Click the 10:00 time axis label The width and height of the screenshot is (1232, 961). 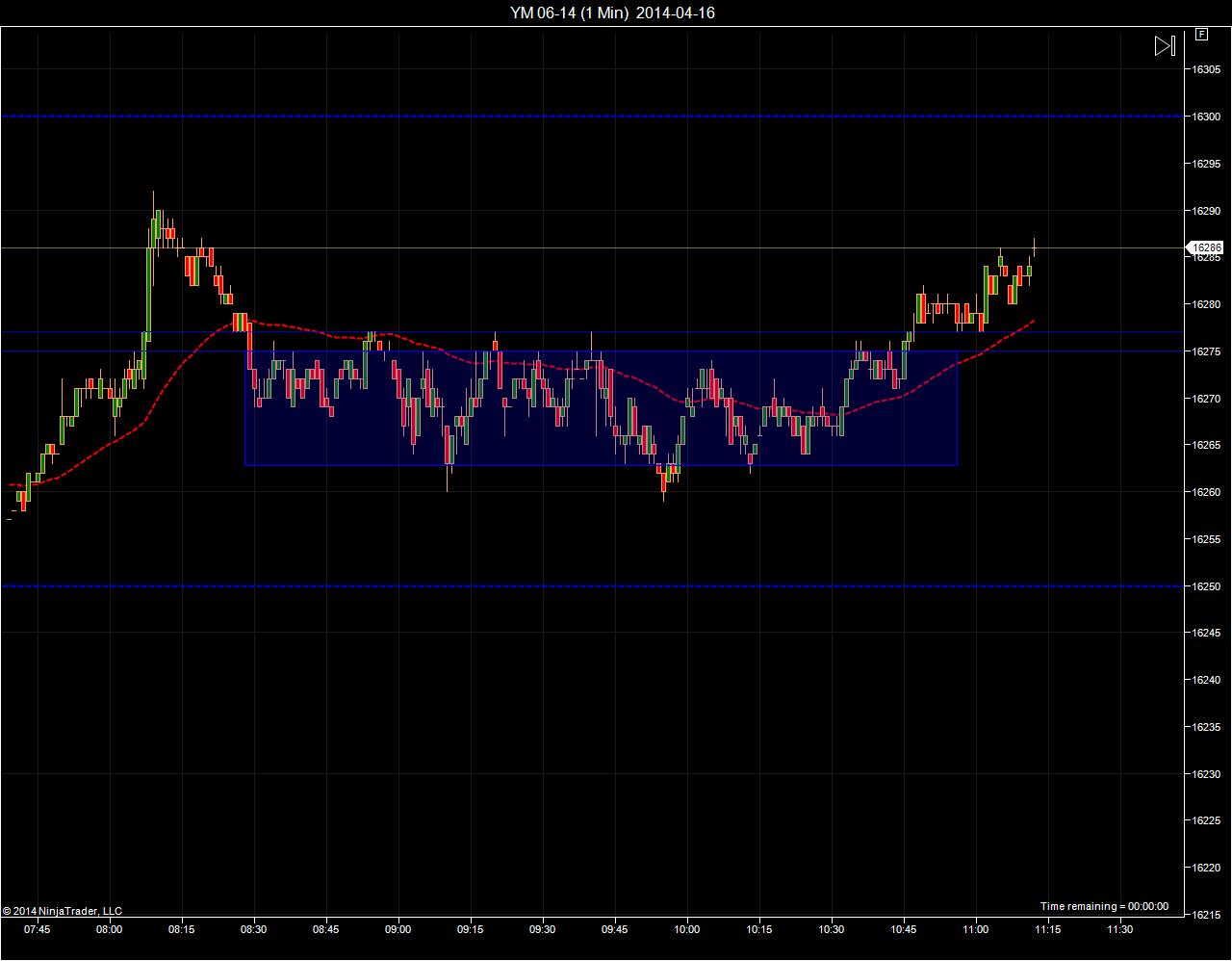[x=687, y=929]
